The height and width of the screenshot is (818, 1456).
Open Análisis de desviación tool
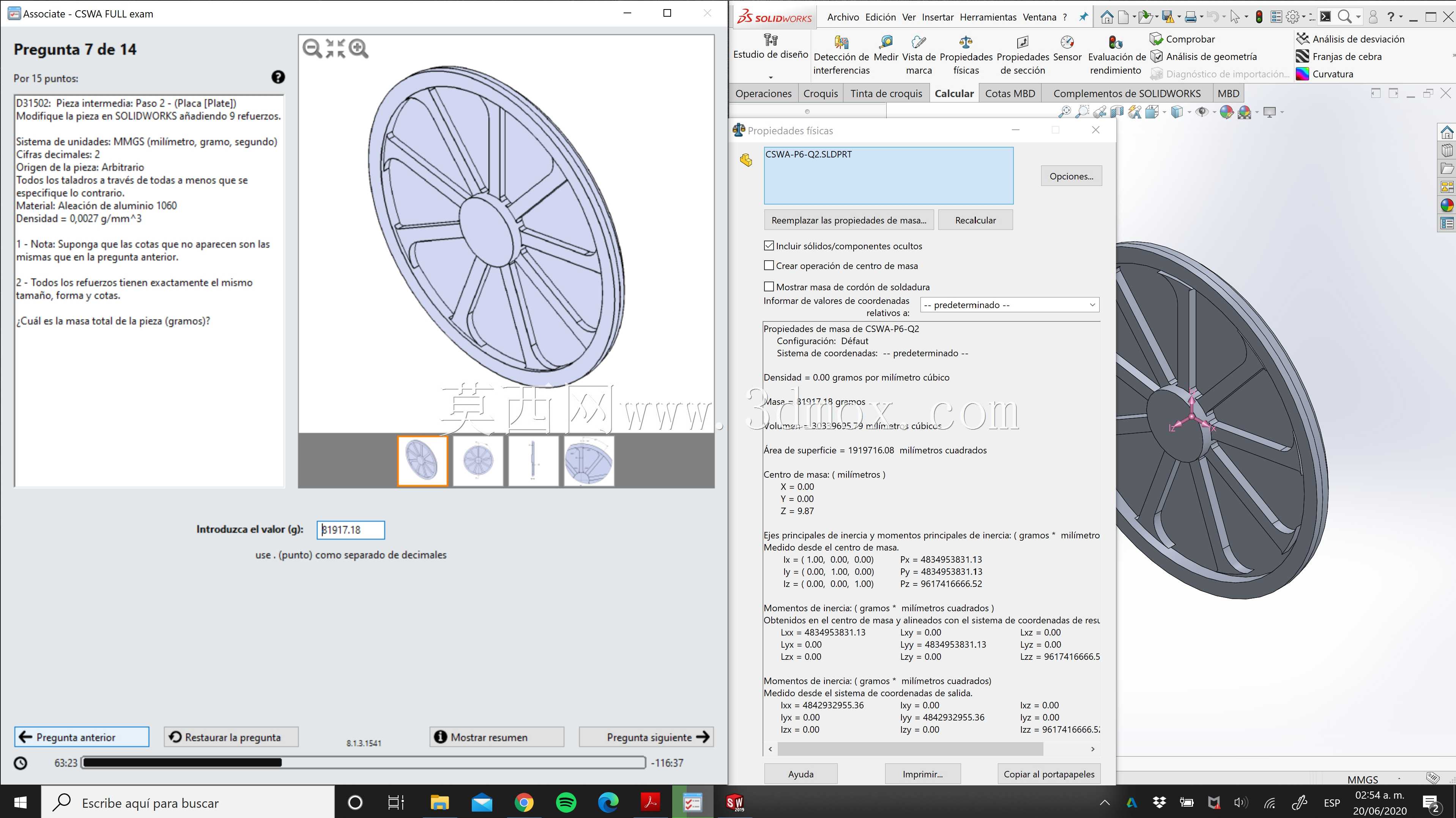point(1350,39)
